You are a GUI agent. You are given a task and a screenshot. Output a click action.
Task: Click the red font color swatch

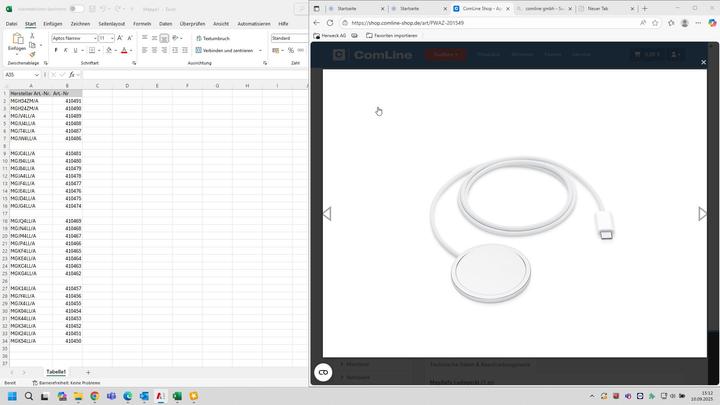tap(123, 50)
